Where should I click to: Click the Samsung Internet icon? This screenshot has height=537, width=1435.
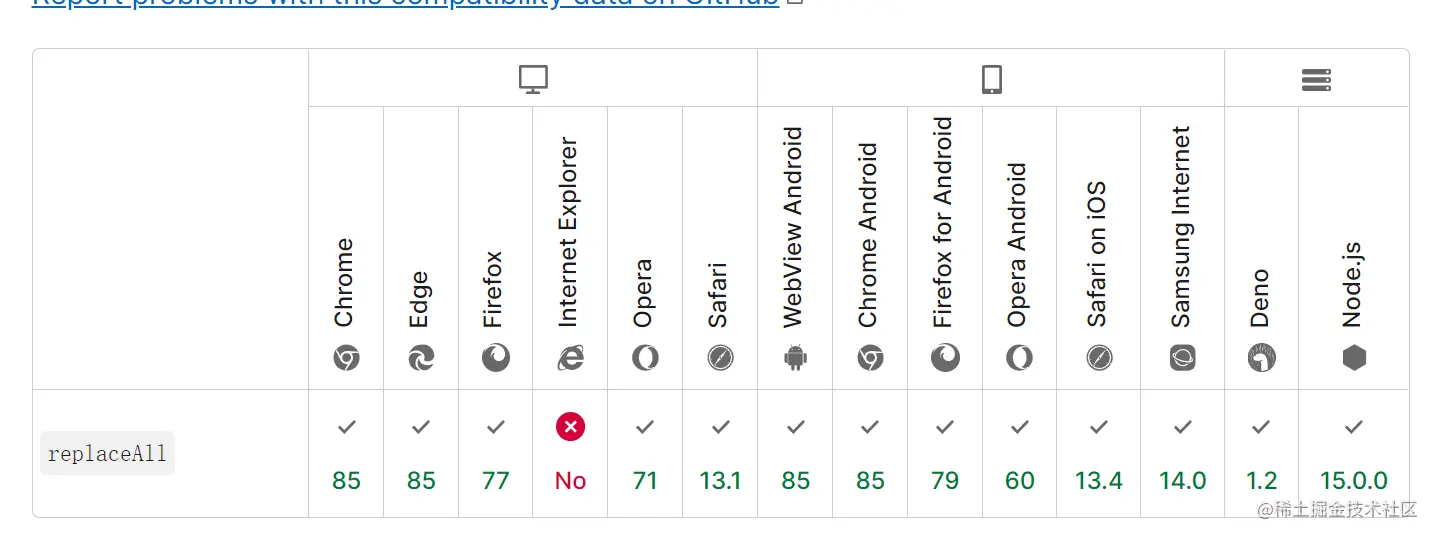[x=1183, y=358]
